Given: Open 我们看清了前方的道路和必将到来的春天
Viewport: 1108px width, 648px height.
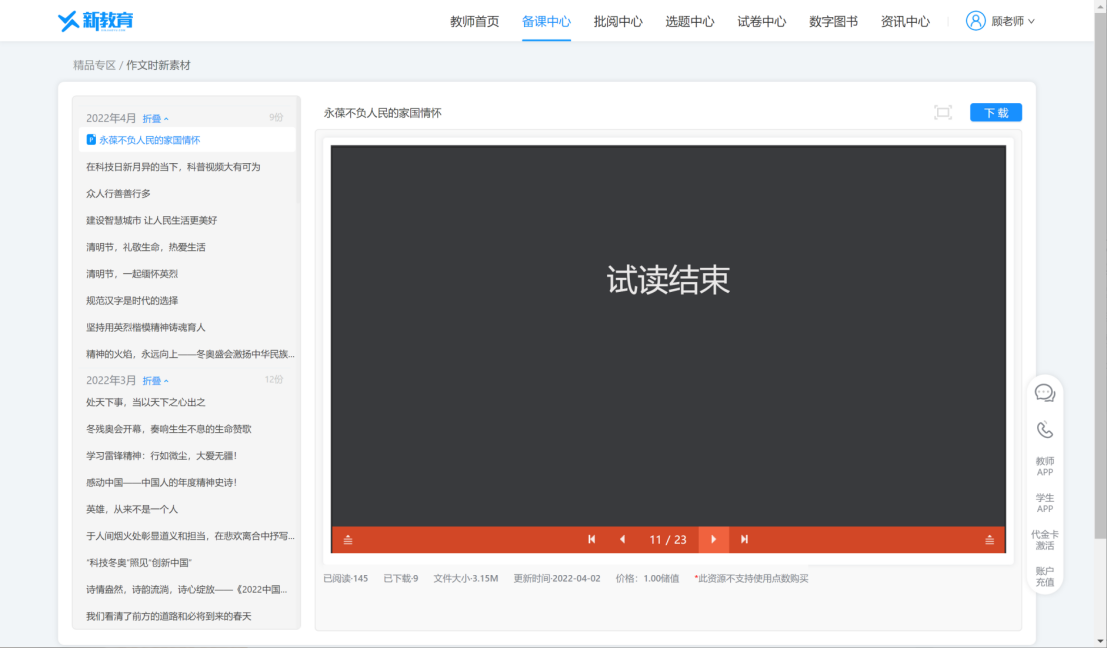Looking at the screenshot, I should (168, 616).
